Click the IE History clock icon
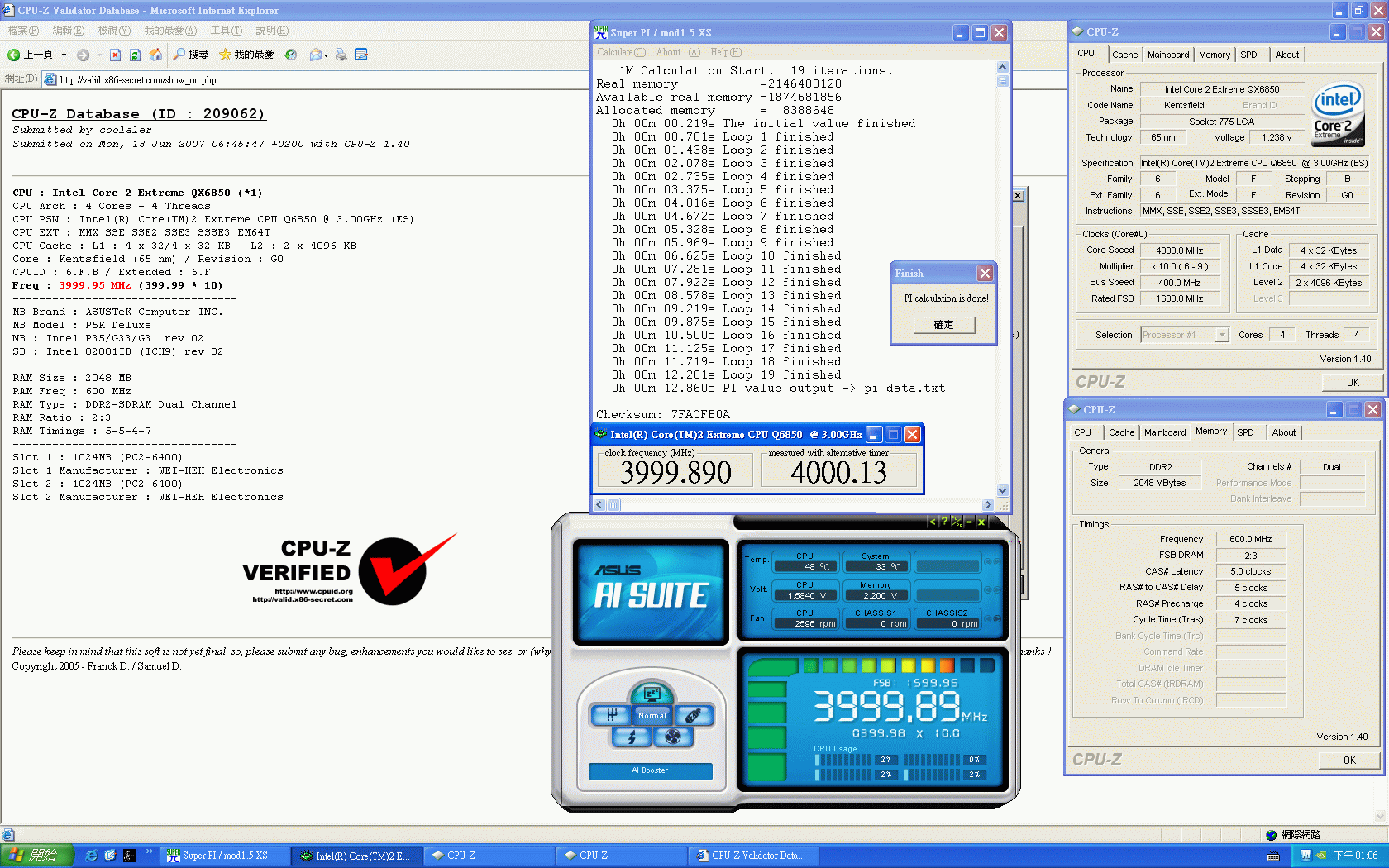Screen dimensions: 1389x868 click(x=290, y=55)
